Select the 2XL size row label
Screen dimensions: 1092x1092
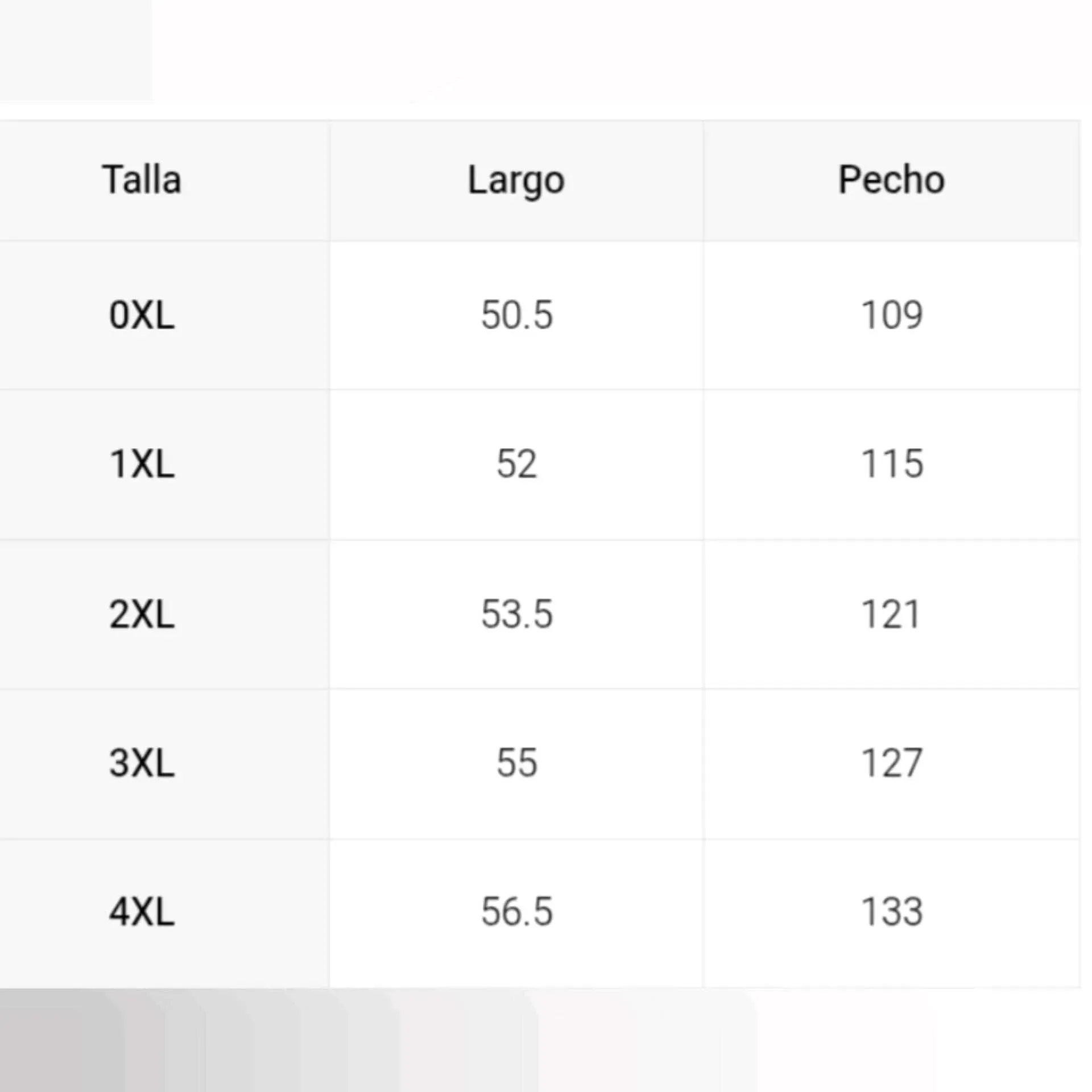(142, 614)
